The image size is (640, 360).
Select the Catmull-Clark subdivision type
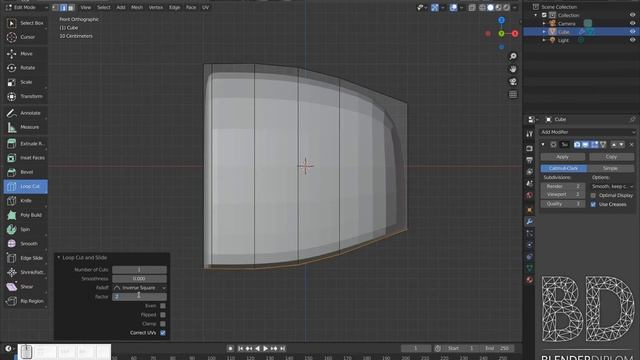(564, 168)
